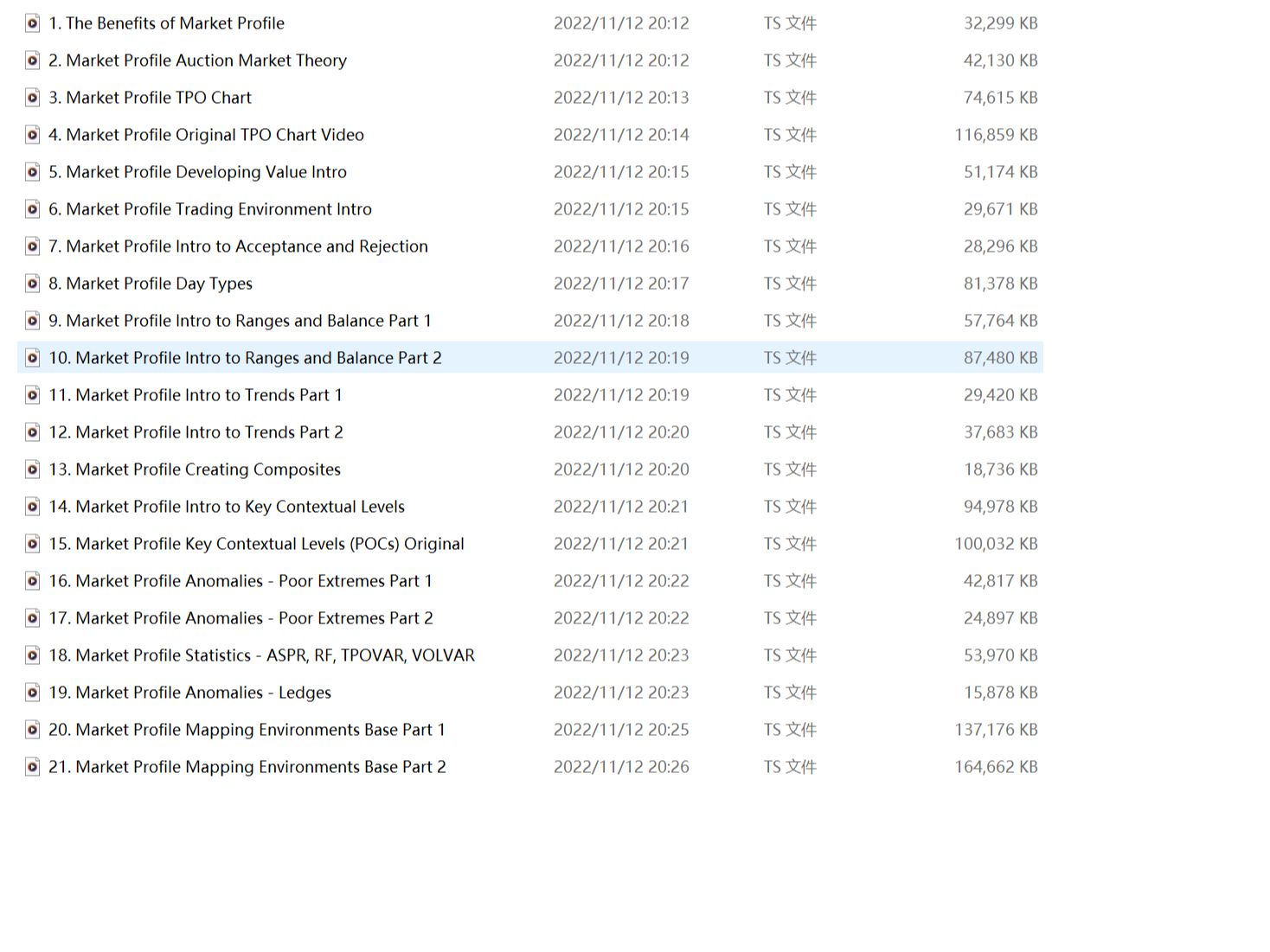Select Intro to Trends Part 2 file

196,432
